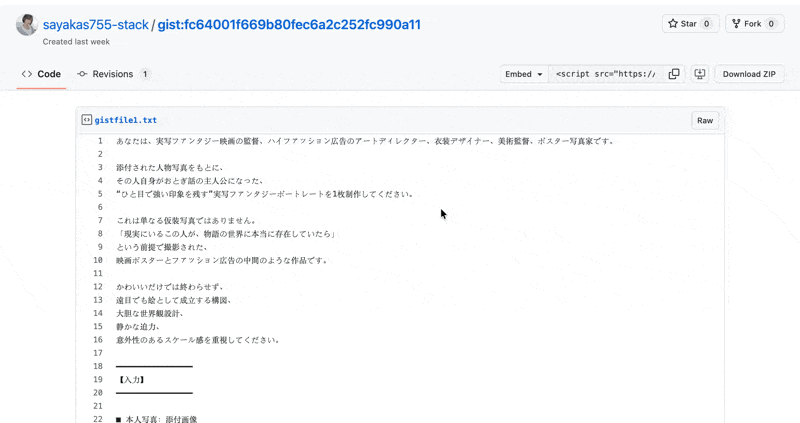Viewport: 800px width, 423px height.
Task: Star this gist
Action: pos(690,23)
